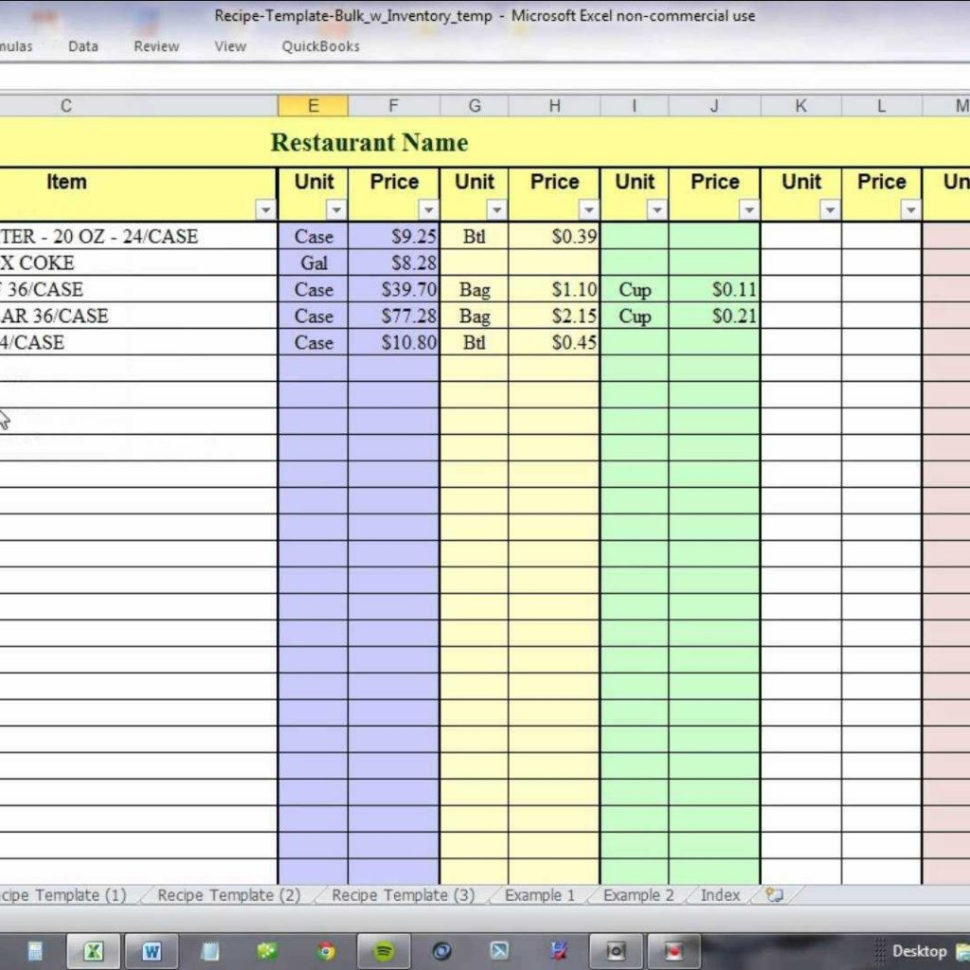Open the AutoFilter dropdown on the Item column
Viewport: 970px width, 970px height.
click(266, 210)
